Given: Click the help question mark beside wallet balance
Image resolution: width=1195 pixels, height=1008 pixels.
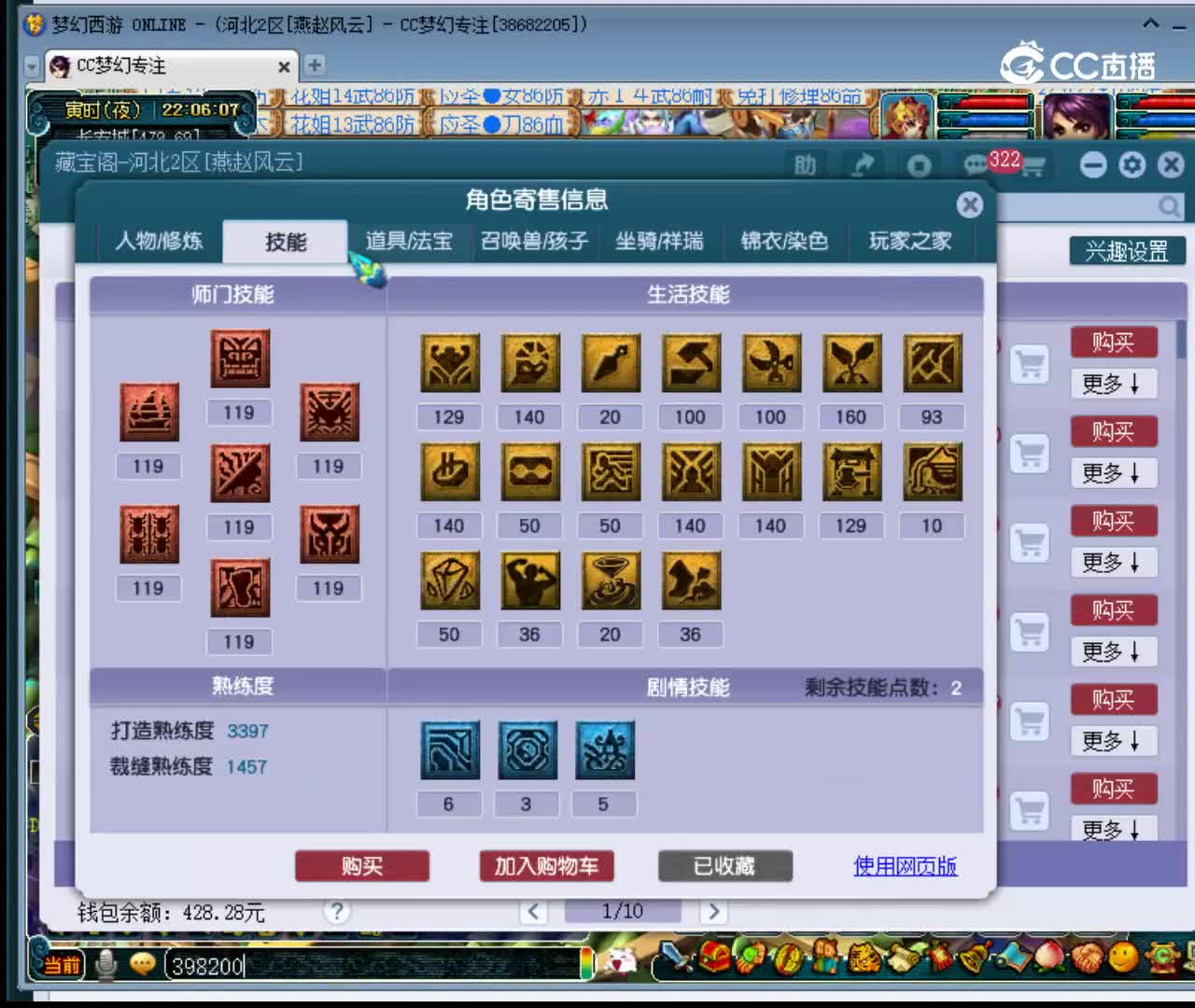Looking at the screenshot, I should coord(337,911).
